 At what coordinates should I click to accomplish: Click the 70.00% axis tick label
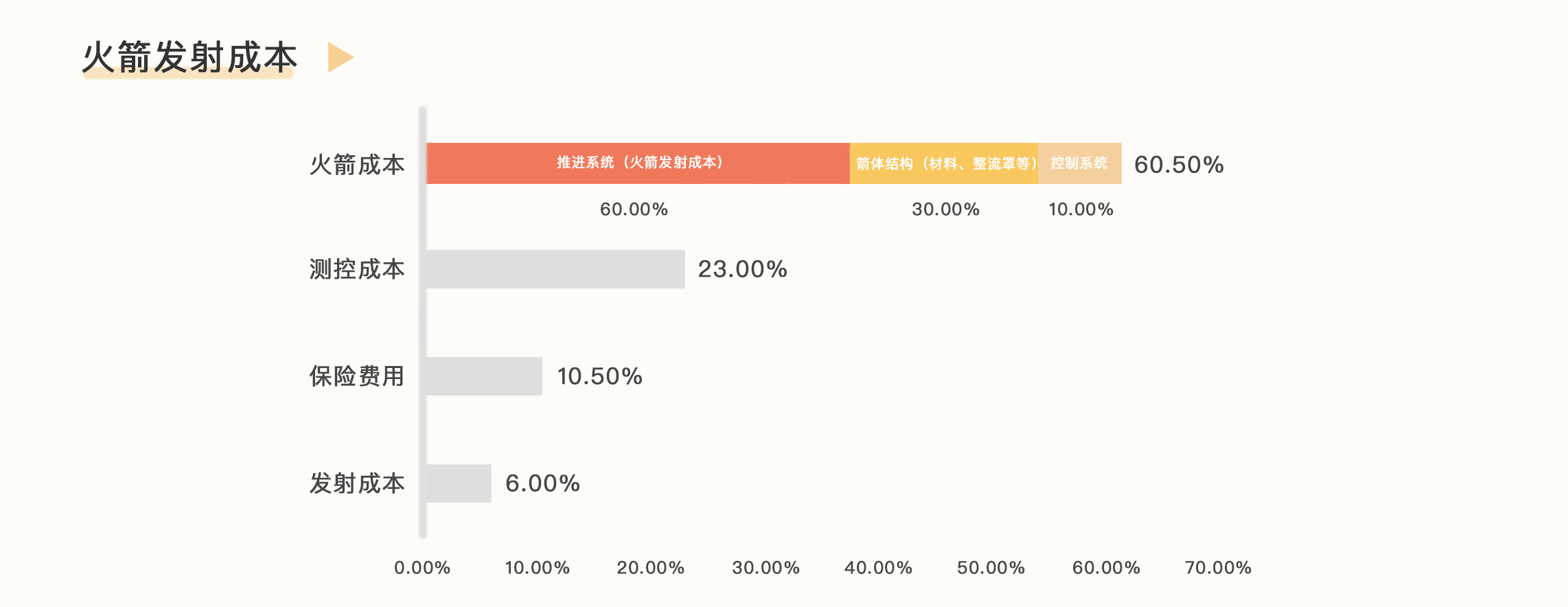pos(1218,568)
